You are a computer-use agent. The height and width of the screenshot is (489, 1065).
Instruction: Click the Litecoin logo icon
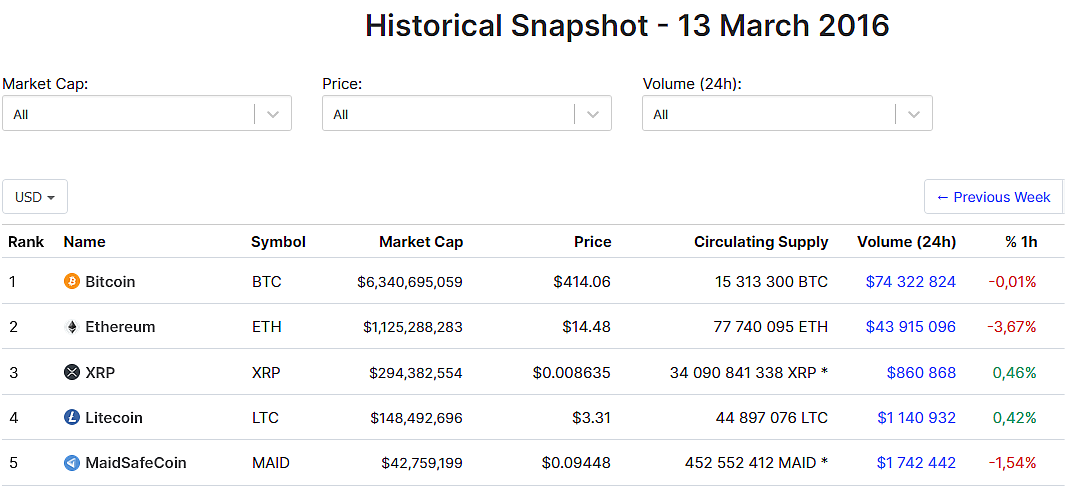click(71, 418)
